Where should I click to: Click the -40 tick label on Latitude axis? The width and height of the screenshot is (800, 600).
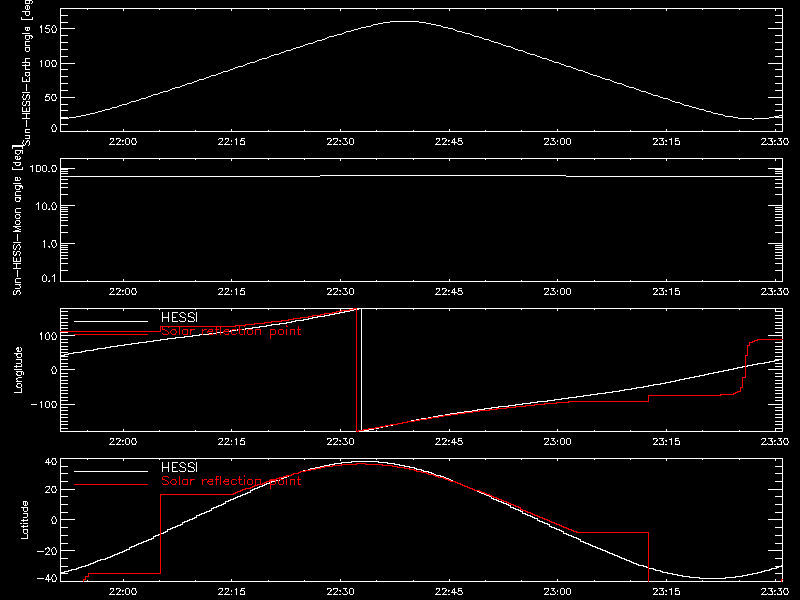(x=47, y=579)
